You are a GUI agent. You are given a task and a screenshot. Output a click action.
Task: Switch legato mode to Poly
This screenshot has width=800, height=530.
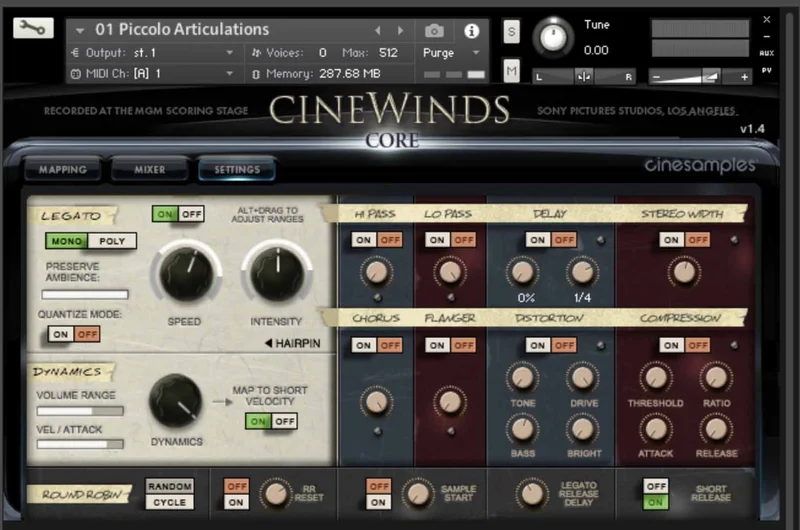click(112, 241)
